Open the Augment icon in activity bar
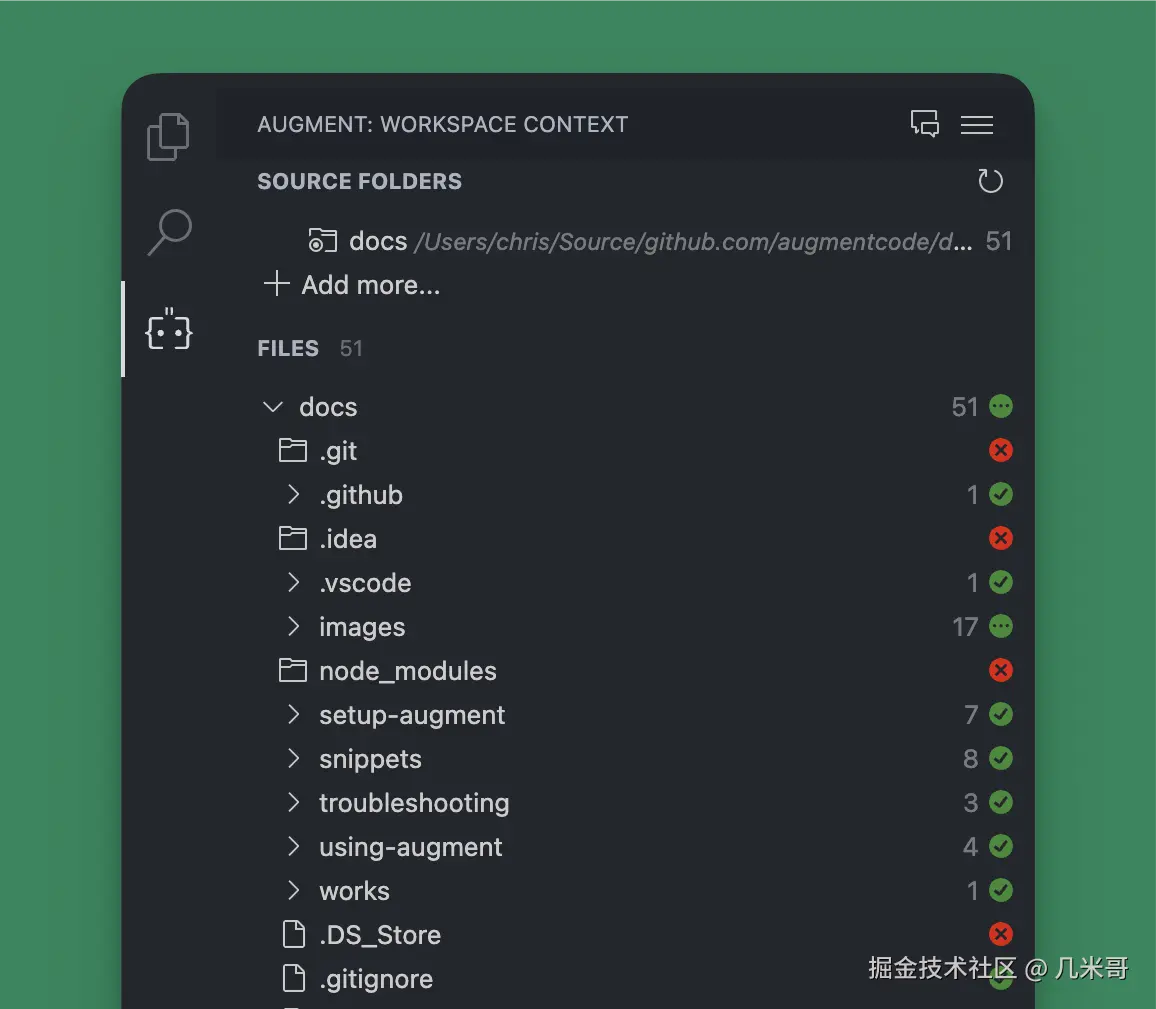The height and width of the screenshot is (1009, 1156). pos(169,329)
